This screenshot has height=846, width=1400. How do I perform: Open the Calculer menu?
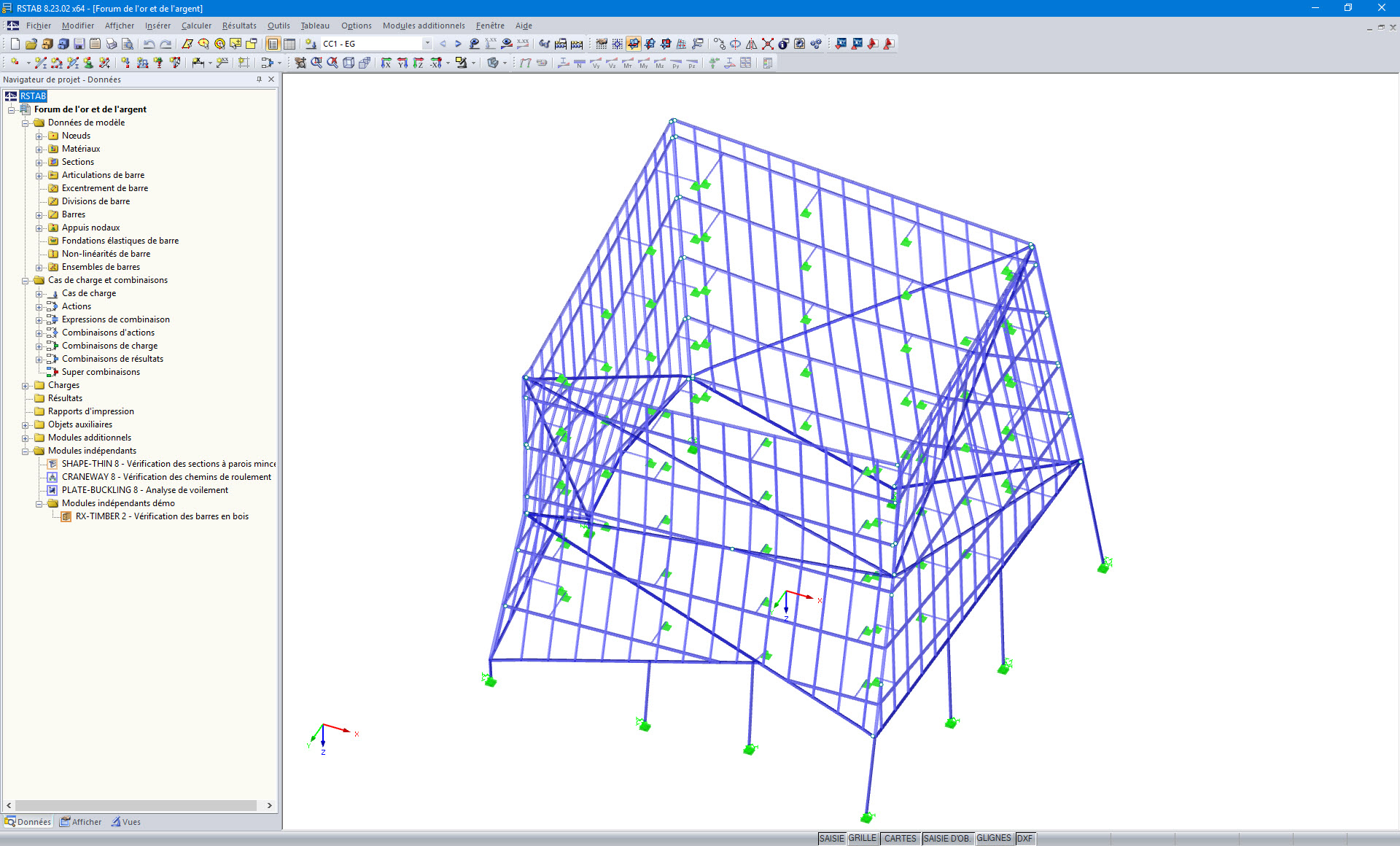(196, 26)
